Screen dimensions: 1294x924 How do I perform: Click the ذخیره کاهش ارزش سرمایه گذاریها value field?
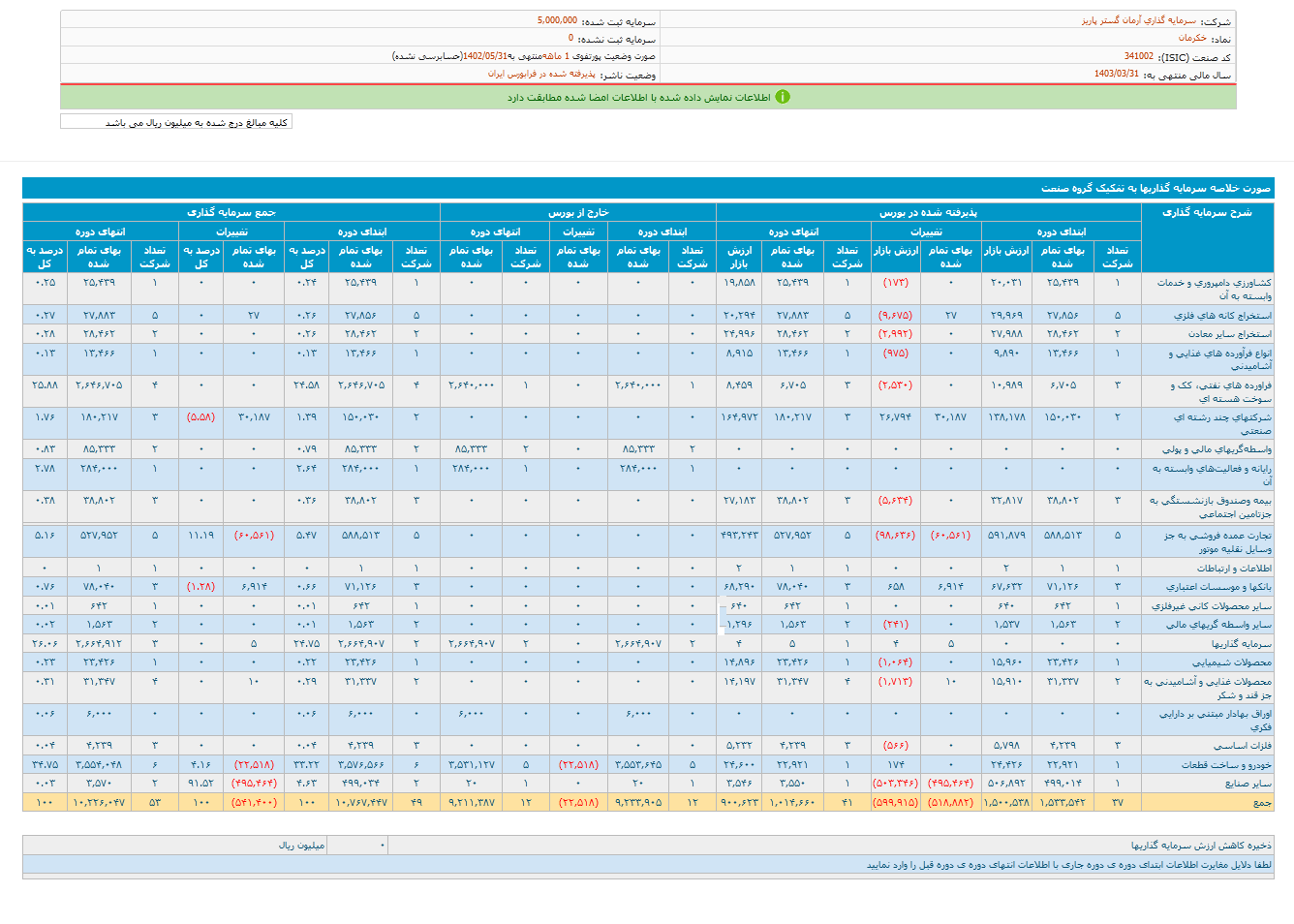[x=356, y=846]
